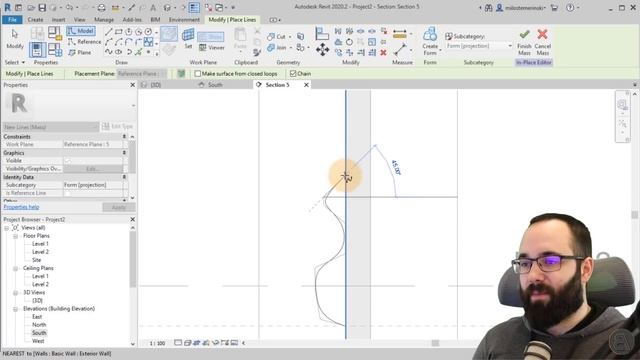
Task: Collapse the Ceiling Plans tree node
Action: [x=15, y=268]
